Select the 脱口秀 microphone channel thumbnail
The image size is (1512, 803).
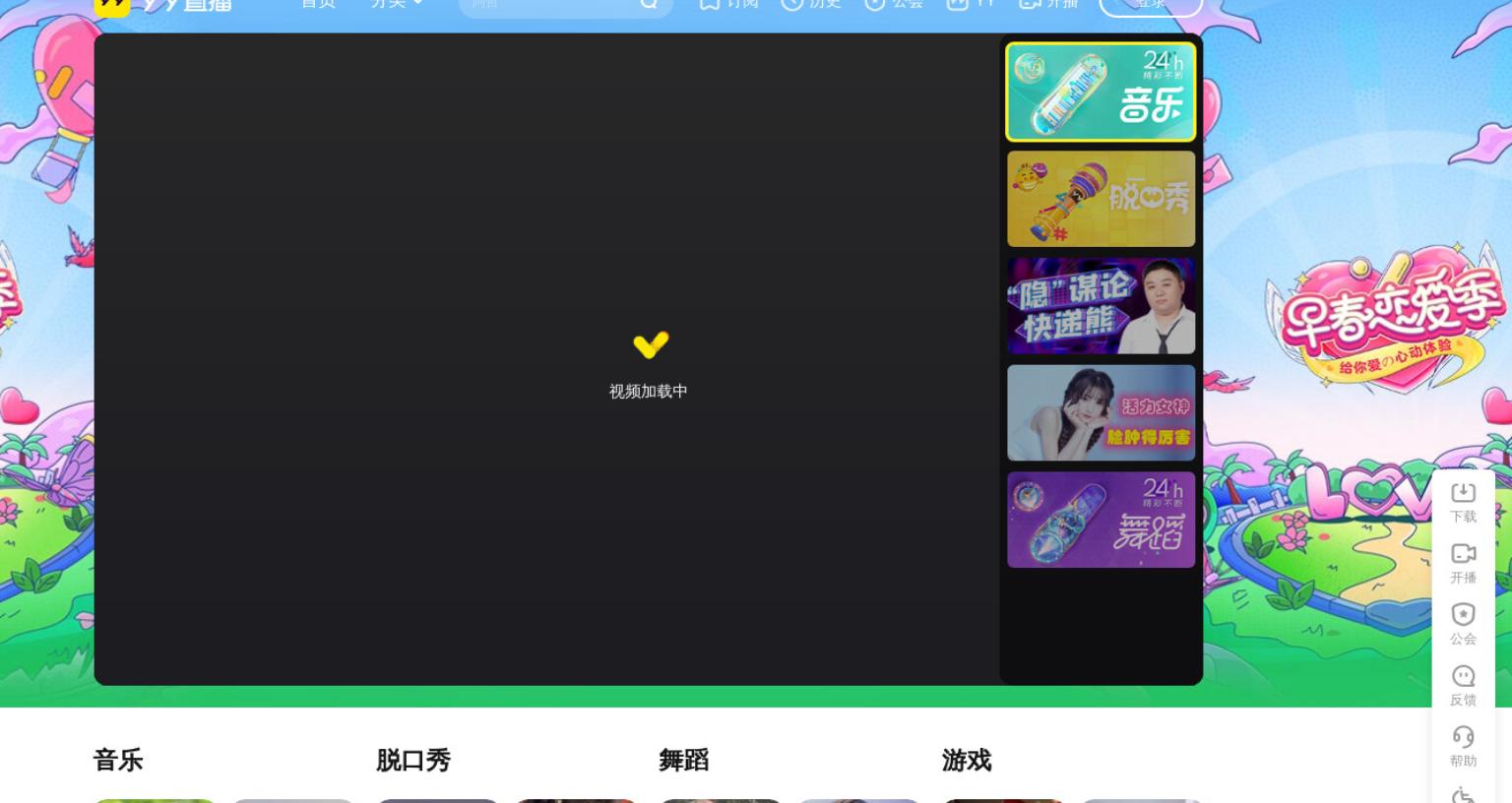pyautogui.click(x=1101, y=199)
